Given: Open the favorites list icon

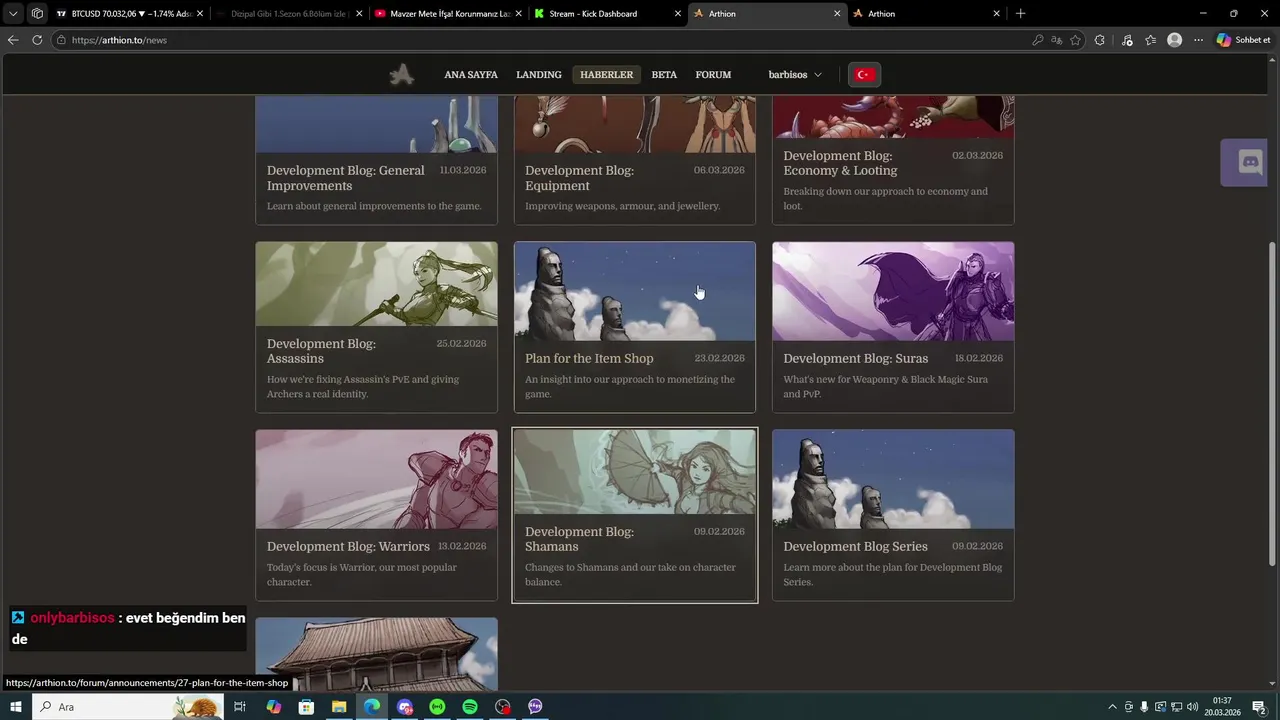Looking at the screenshot, I should point(1151,40).
